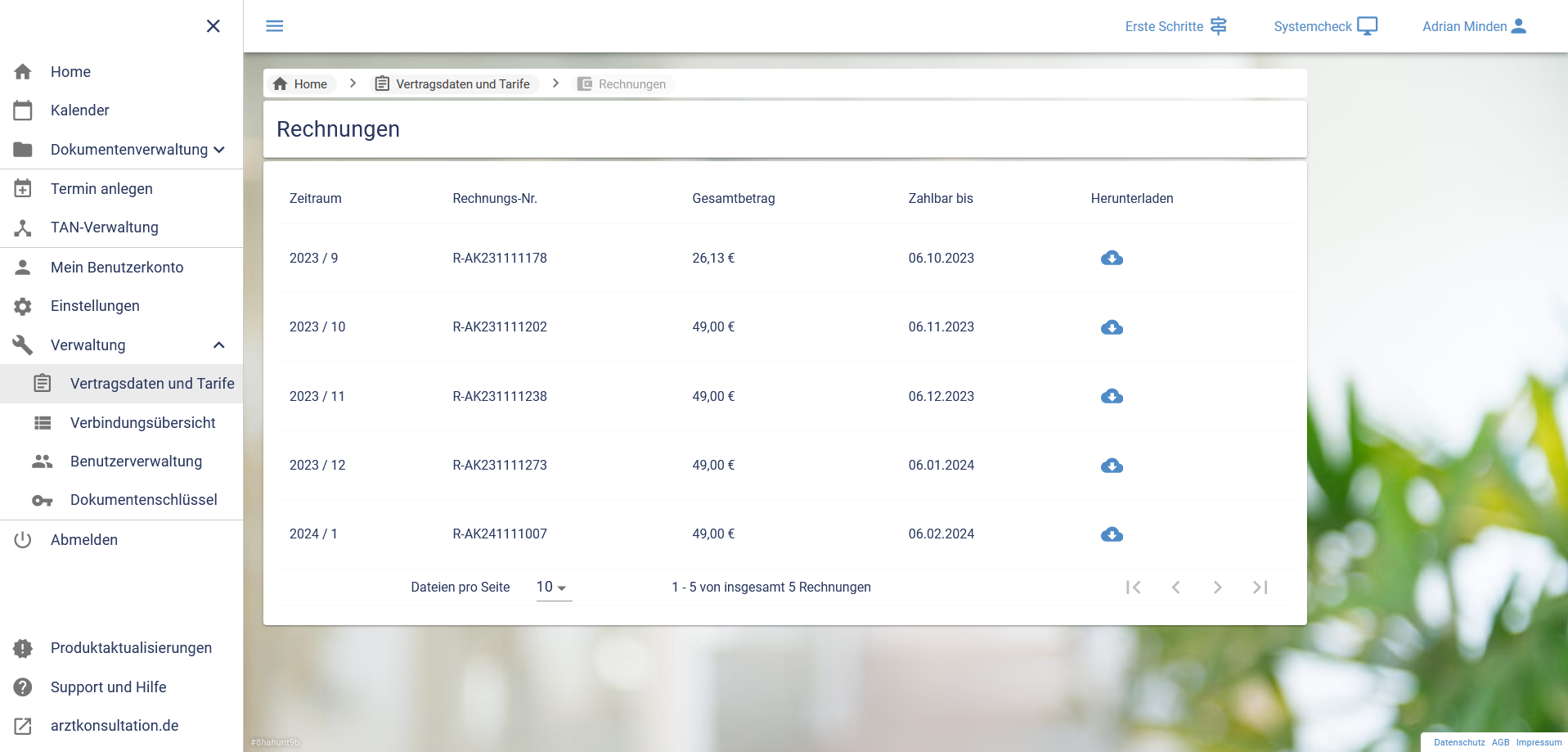1568x752 pixels.
Task: Click Abmelden to log out
Action: tap(83, 540)
